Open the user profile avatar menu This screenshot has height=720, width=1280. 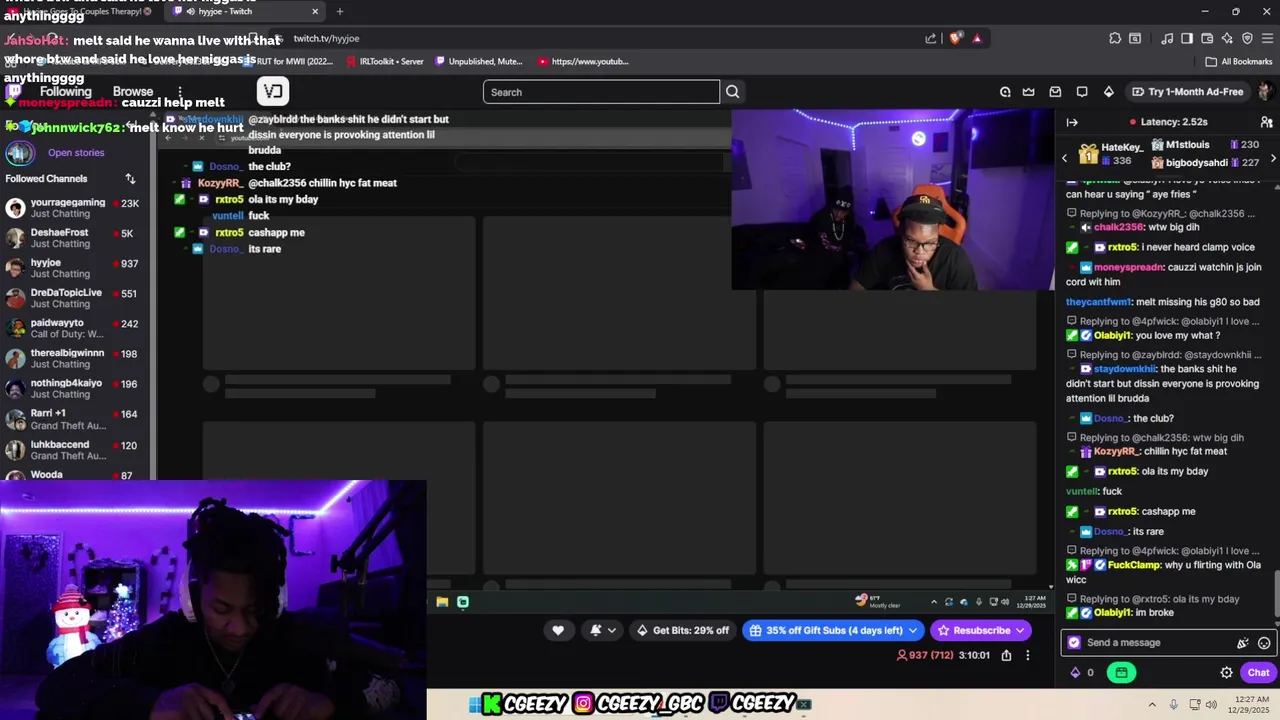[1265, 92]
